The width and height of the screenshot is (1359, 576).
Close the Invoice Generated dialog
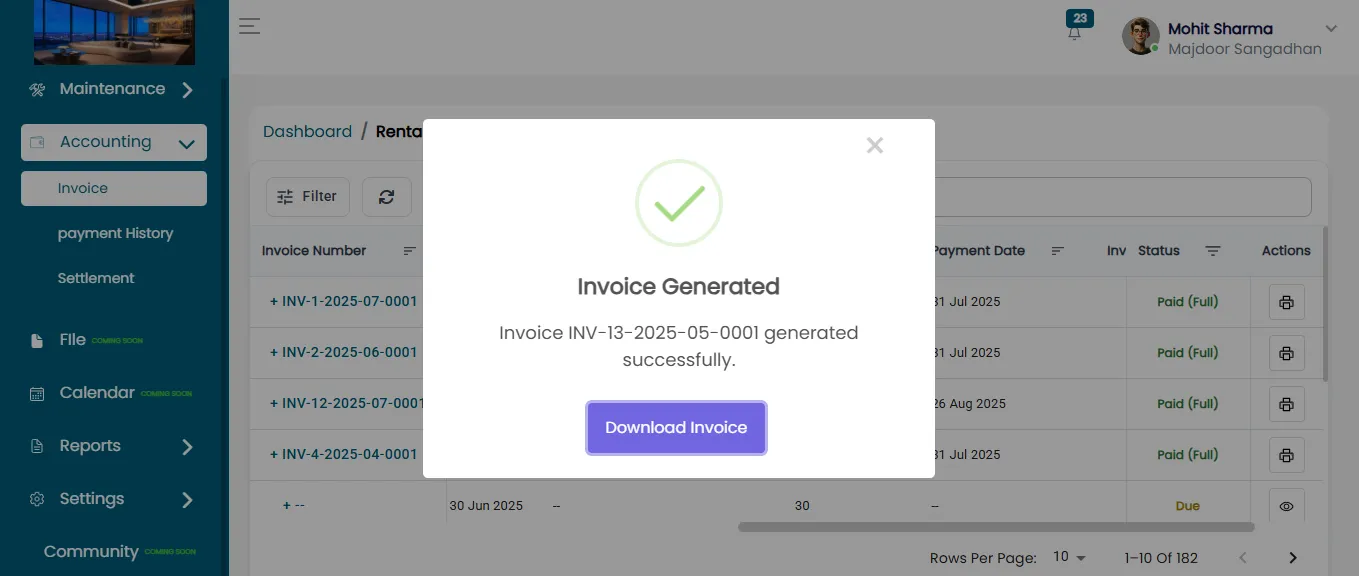click(875, 146)
